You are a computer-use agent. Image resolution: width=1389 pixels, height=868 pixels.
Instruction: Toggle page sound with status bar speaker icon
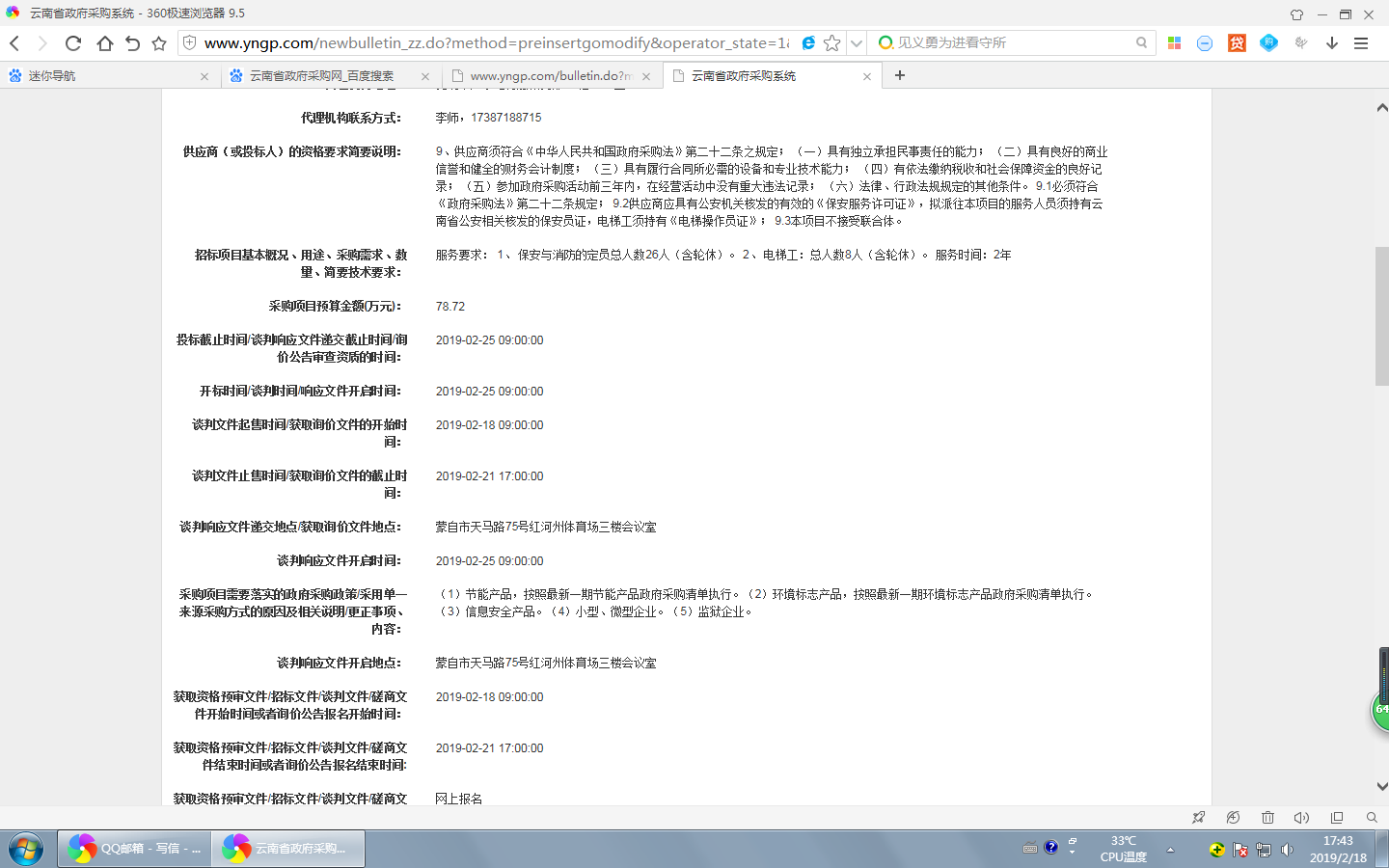click(1301, 818)
